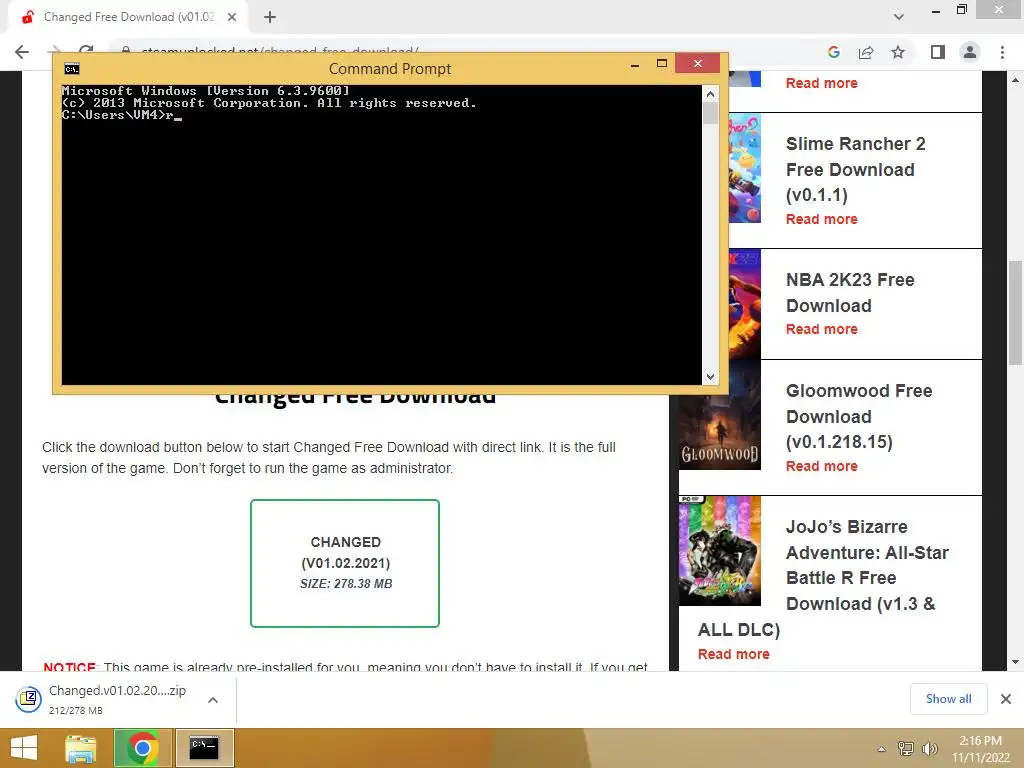
Task: Click Show all downloads button
Action: coord(948,699)
